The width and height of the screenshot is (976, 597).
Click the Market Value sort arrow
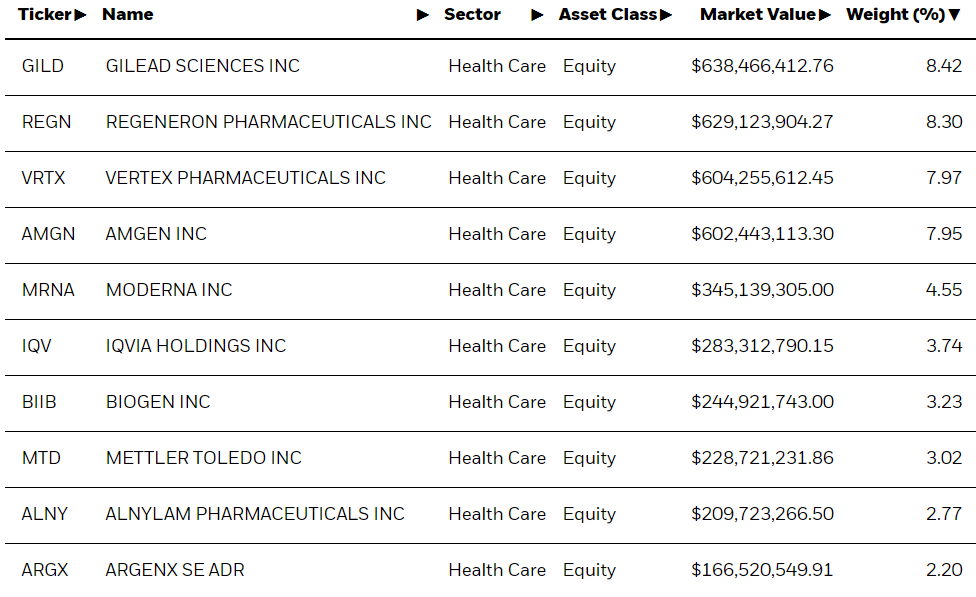coord(825,15)
